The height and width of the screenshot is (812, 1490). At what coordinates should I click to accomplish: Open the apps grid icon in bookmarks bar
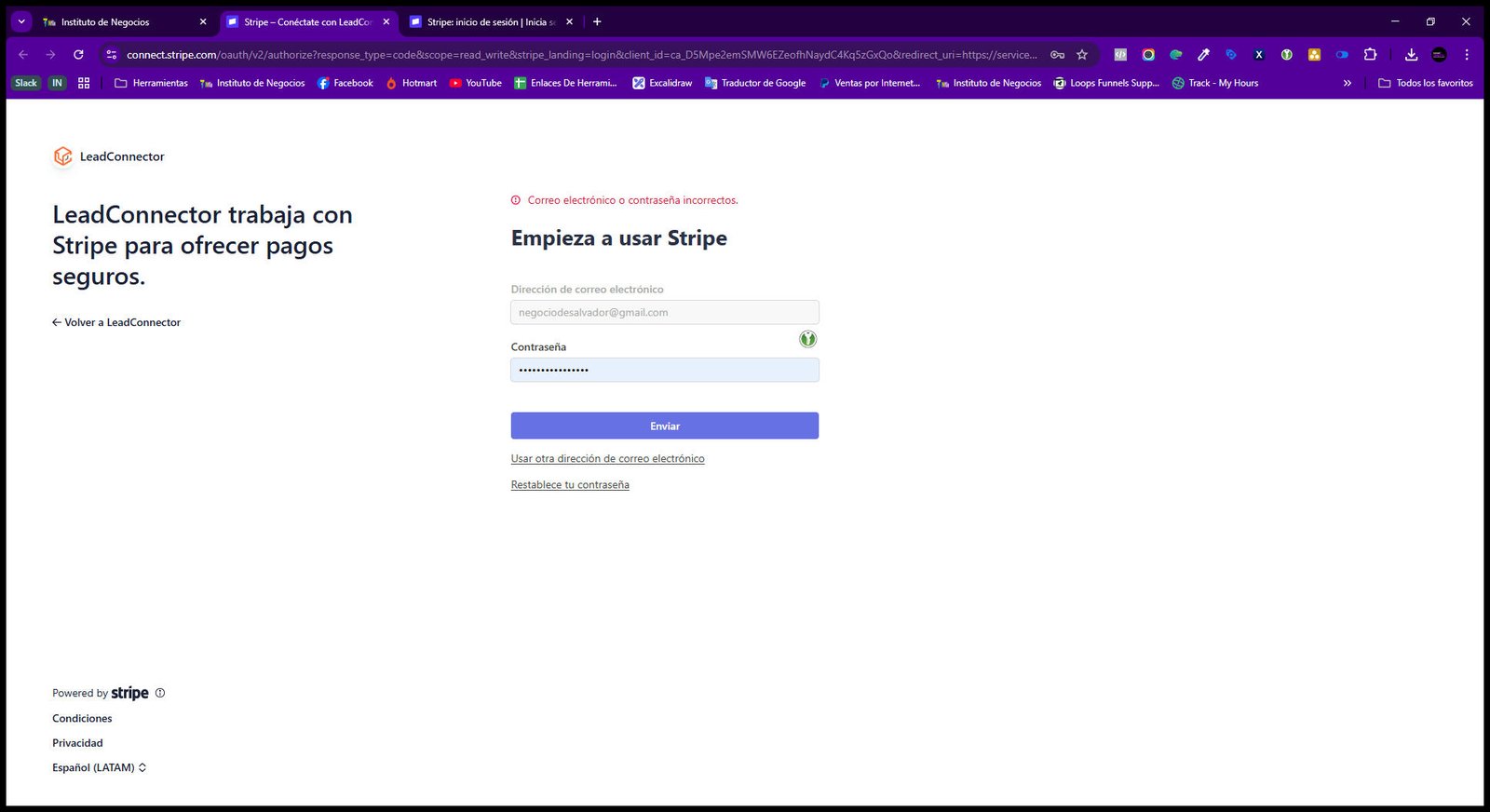tap(84, 83)
